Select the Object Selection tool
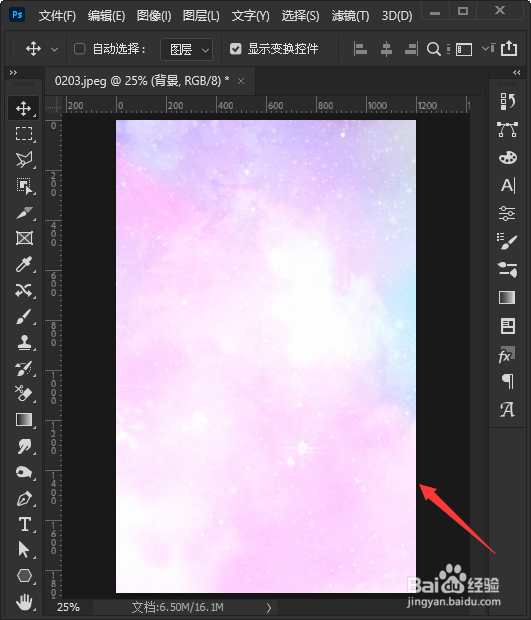The image size is (531, 620). pyautogui.click(x=24, y=186)
